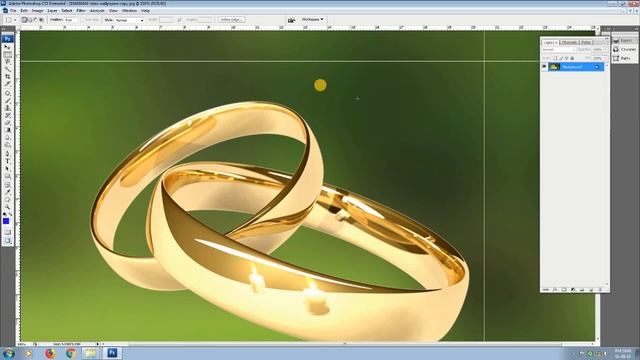Select the Clone Stamp tool

pyautogui.click(x=7, y=108)
